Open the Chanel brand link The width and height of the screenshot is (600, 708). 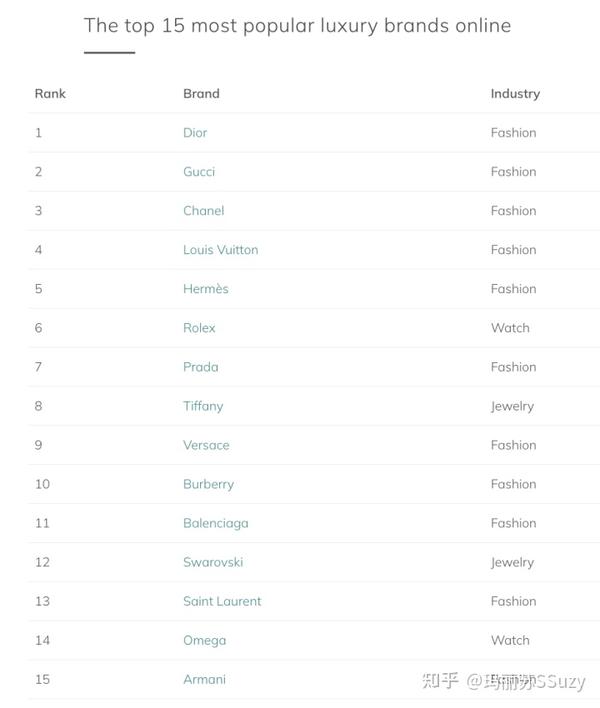coord(203,211)
